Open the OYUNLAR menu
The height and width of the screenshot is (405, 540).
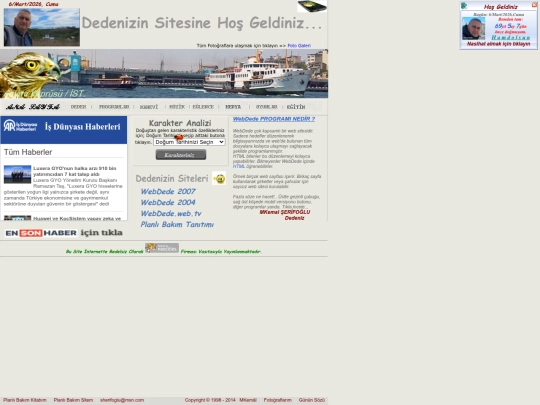tap(267, 107)
